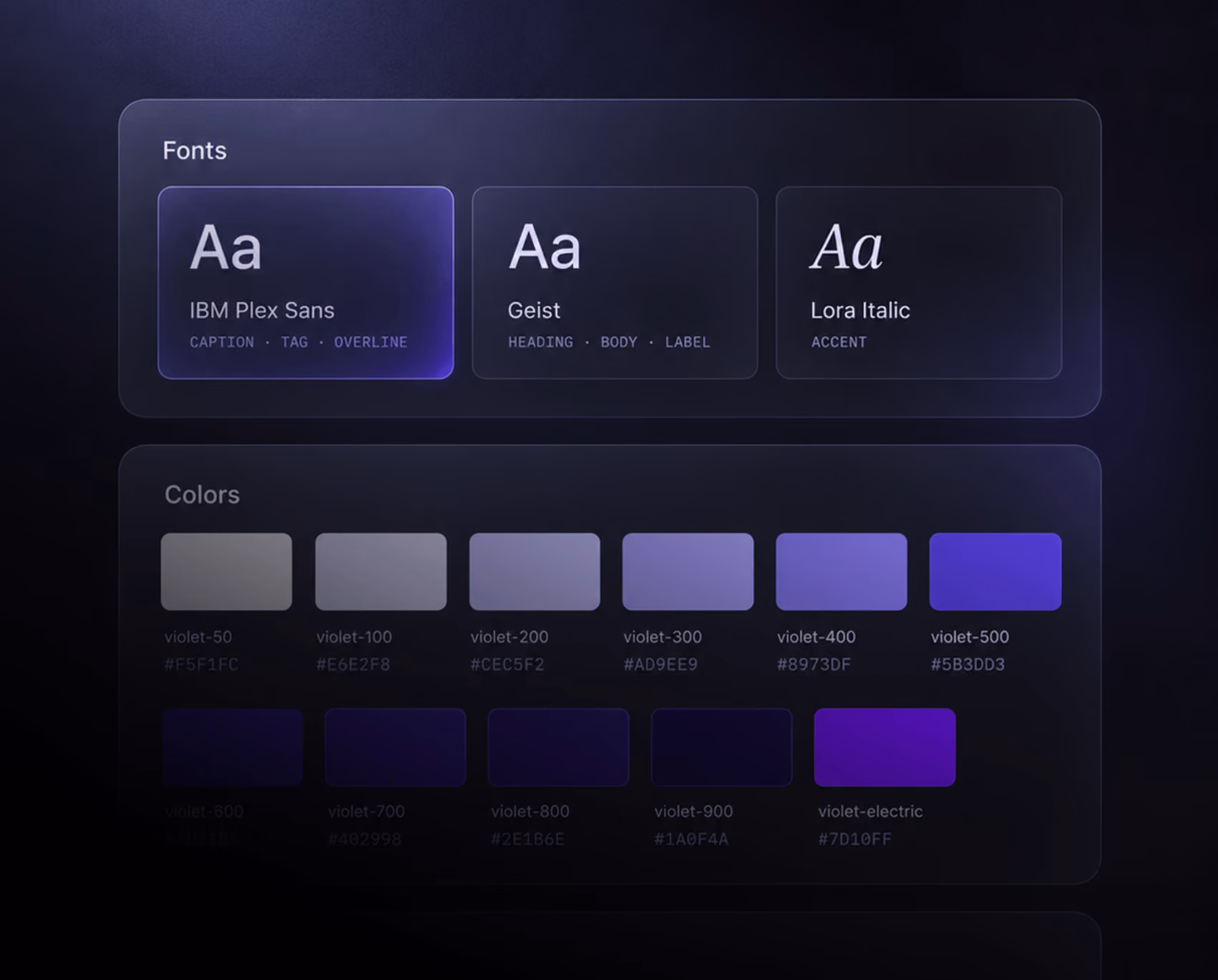Choose the violet-700 color swatch
1218x980 pixels.
395,748
